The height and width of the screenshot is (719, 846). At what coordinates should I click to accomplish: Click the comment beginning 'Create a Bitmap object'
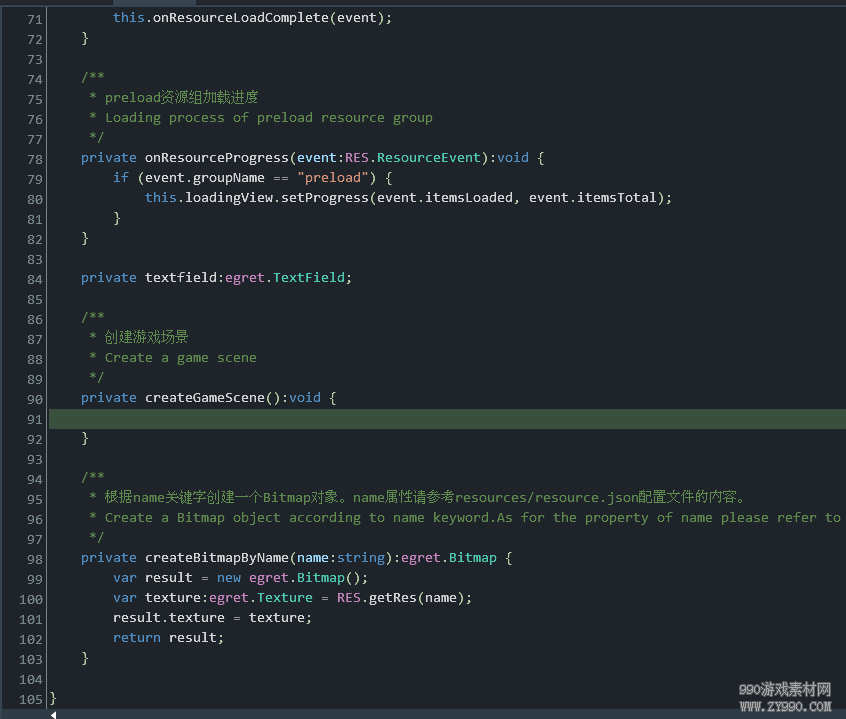[x=473, y=518]
